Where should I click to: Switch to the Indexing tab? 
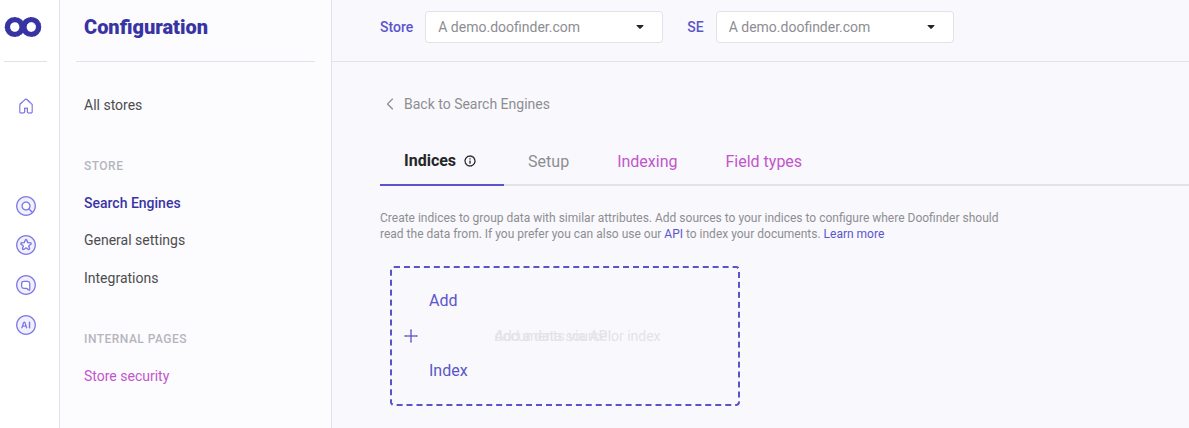pyautogui.click(x=647, y=161)
